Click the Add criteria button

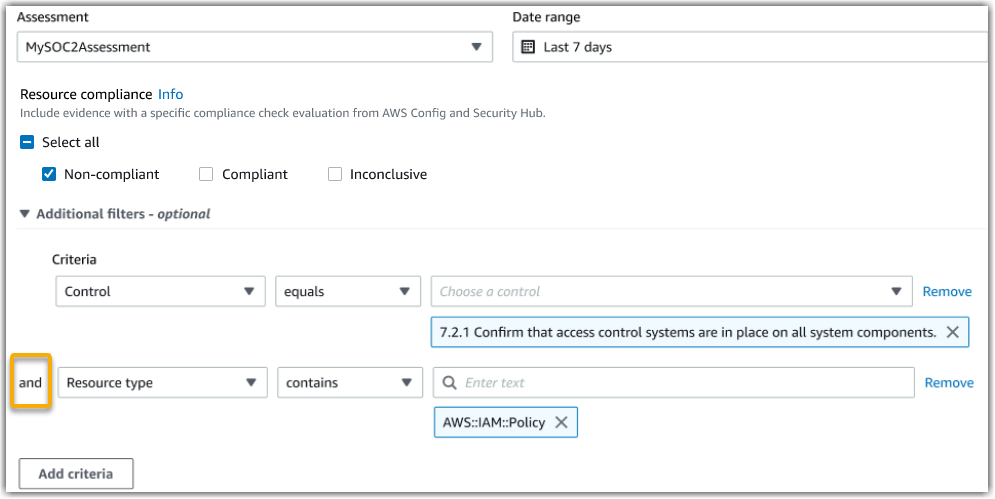[76, 474]
